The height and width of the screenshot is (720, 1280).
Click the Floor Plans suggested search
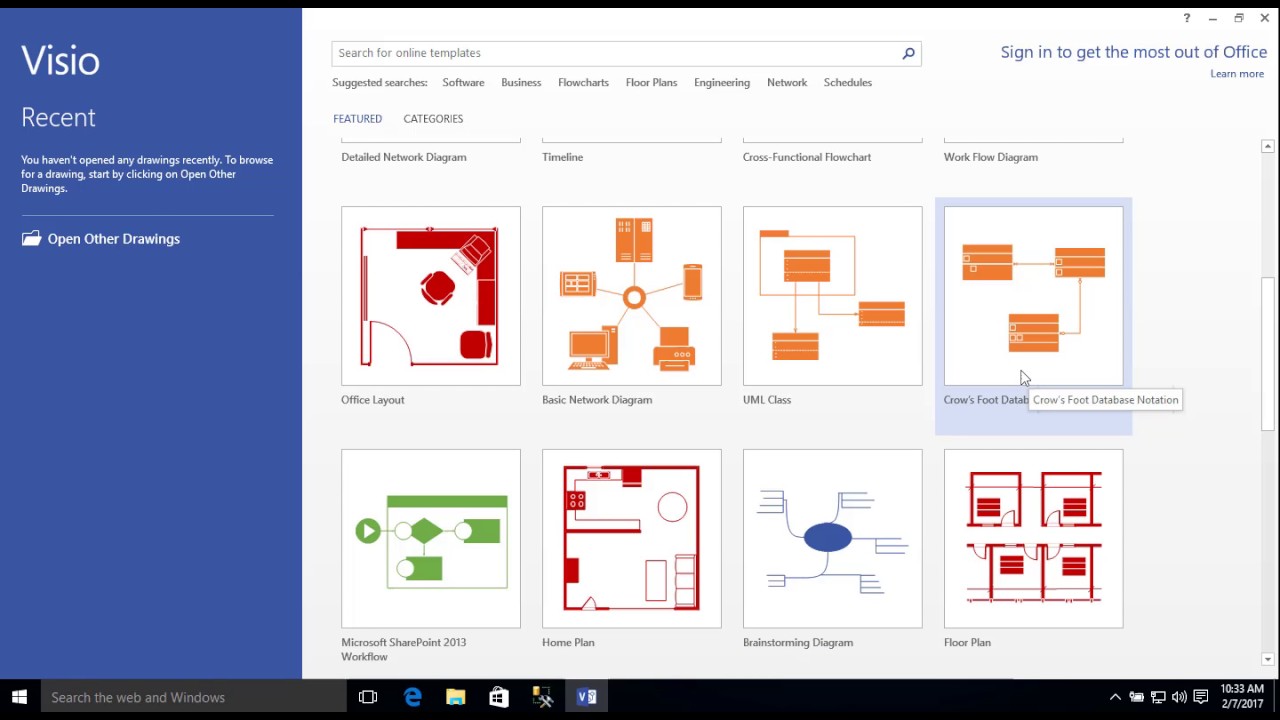(651, 83)
